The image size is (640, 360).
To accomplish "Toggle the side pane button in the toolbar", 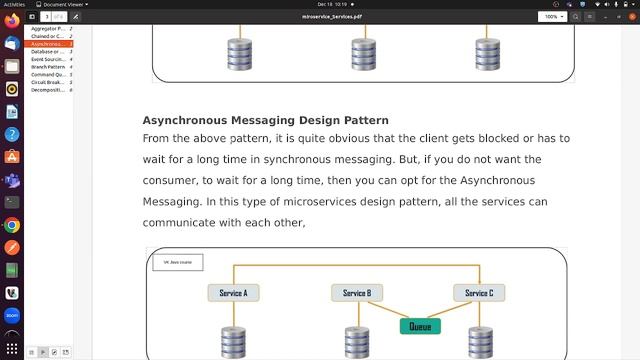I will [x=32, y=17].
